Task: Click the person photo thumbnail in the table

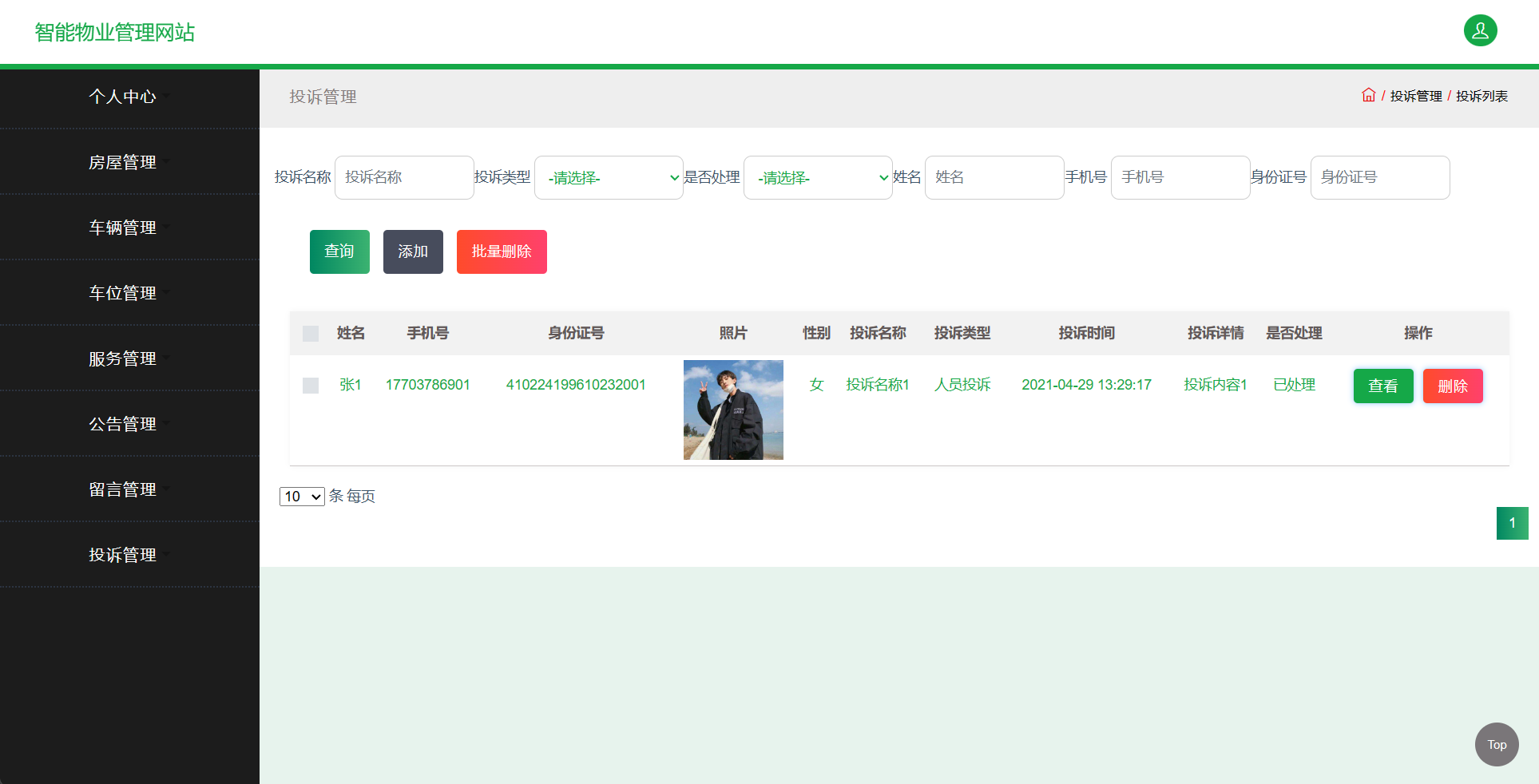Action: click(732, 410)
